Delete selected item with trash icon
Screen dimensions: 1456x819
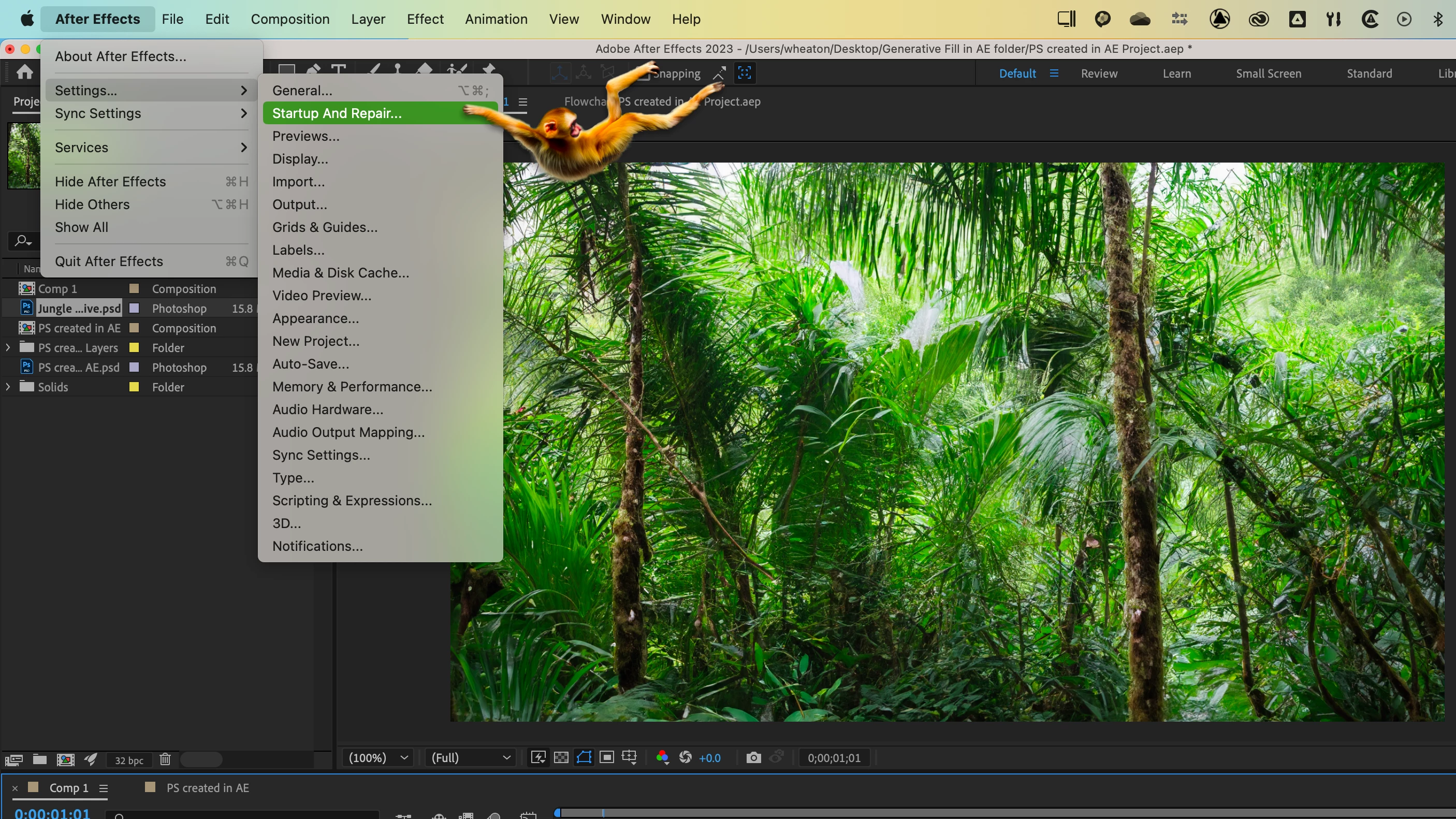point(165,759)
